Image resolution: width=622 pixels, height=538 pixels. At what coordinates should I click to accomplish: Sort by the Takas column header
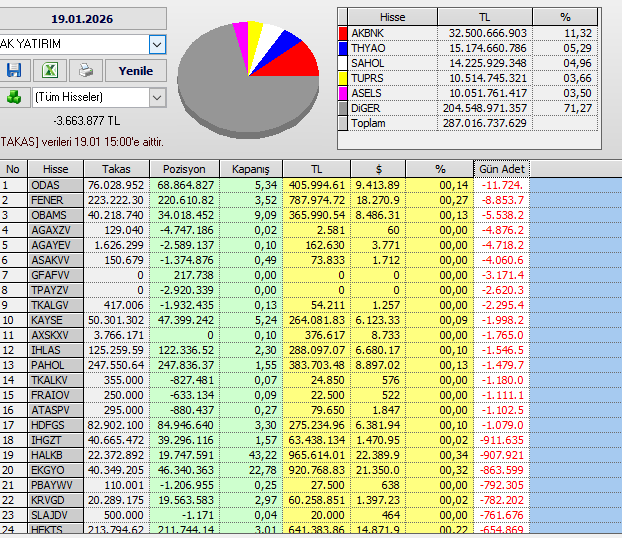[x=116, y=169]
